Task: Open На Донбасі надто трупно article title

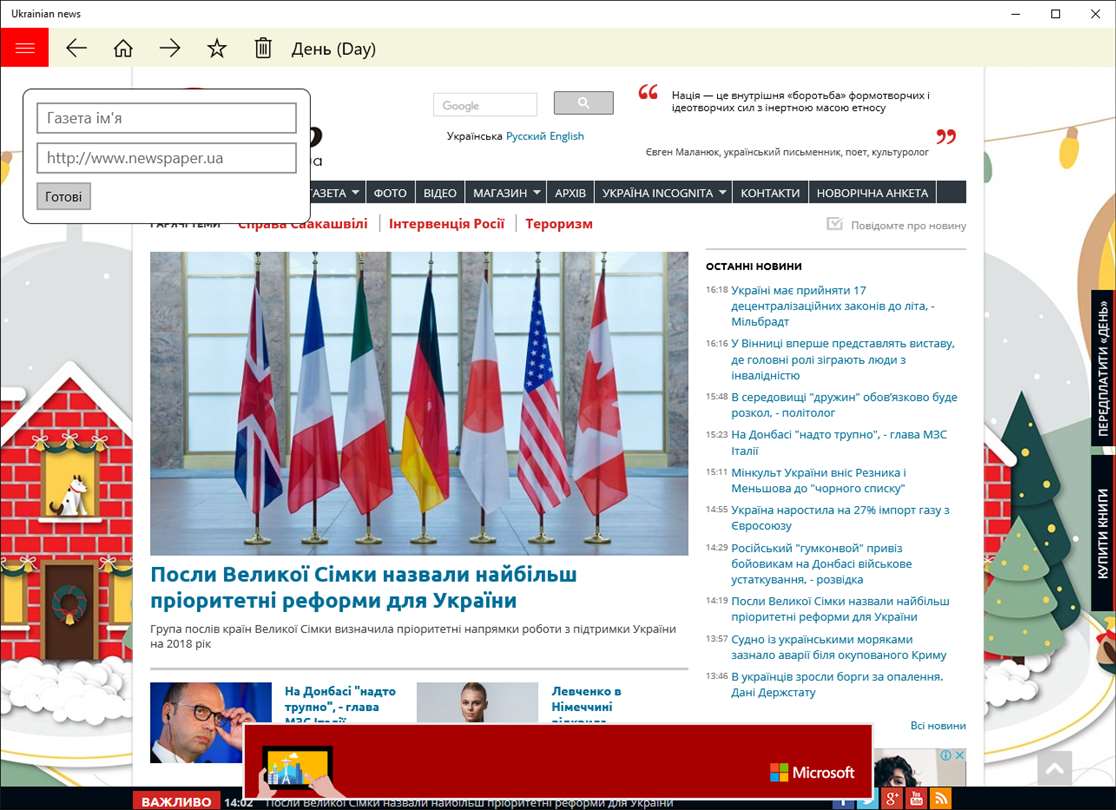Action: point(339,702)
